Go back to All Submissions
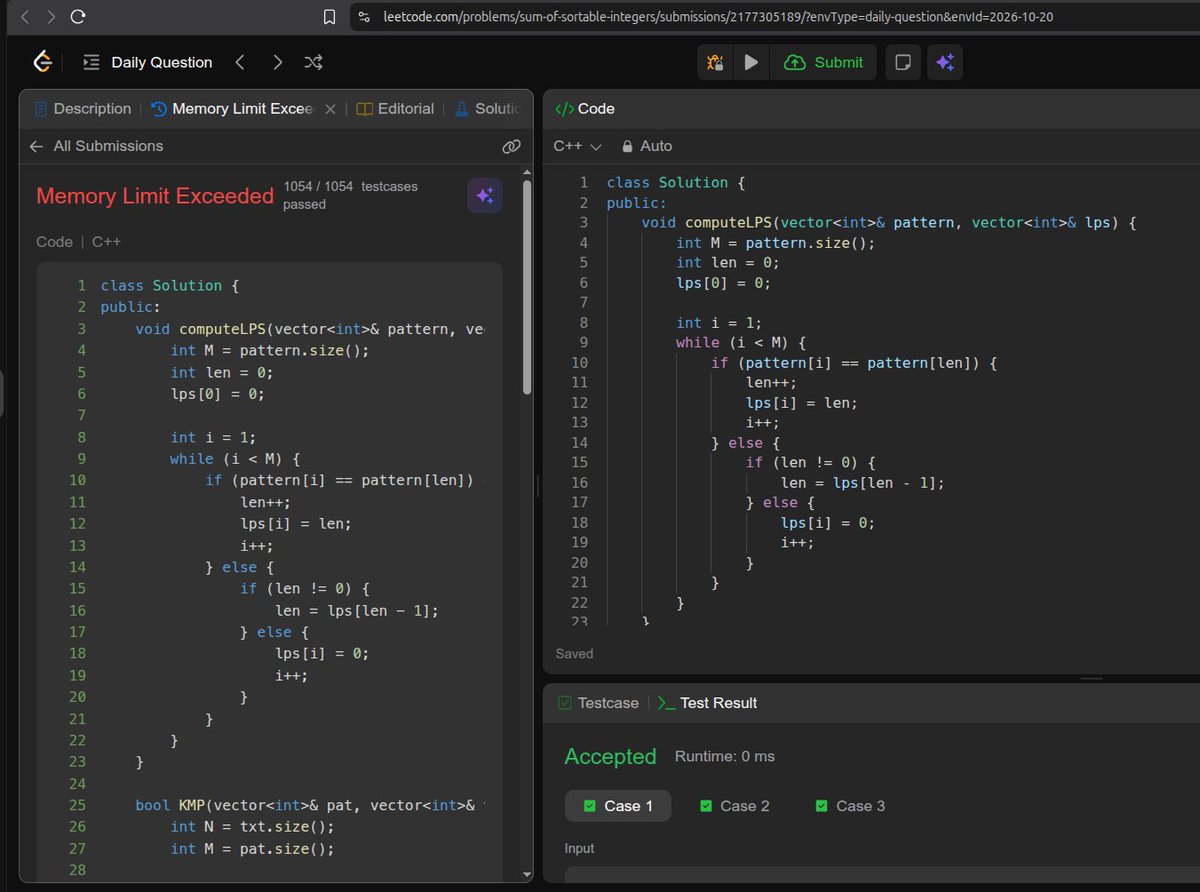This screenshot has width=1200, height=892. click(x=96, y=146)
